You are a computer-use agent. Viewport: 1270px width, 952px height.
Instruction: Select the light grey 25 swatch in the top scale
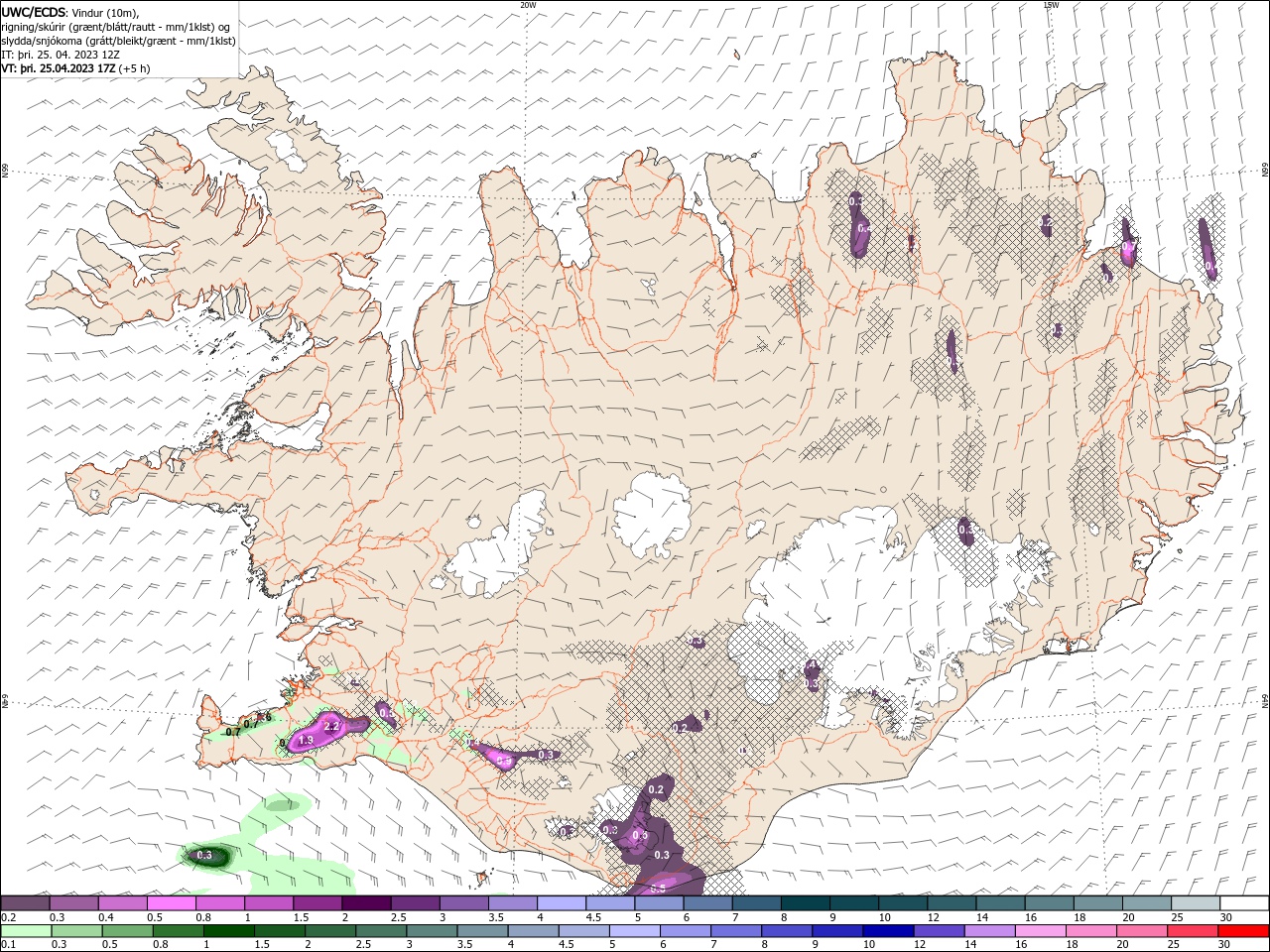(x=1196, y=902)
